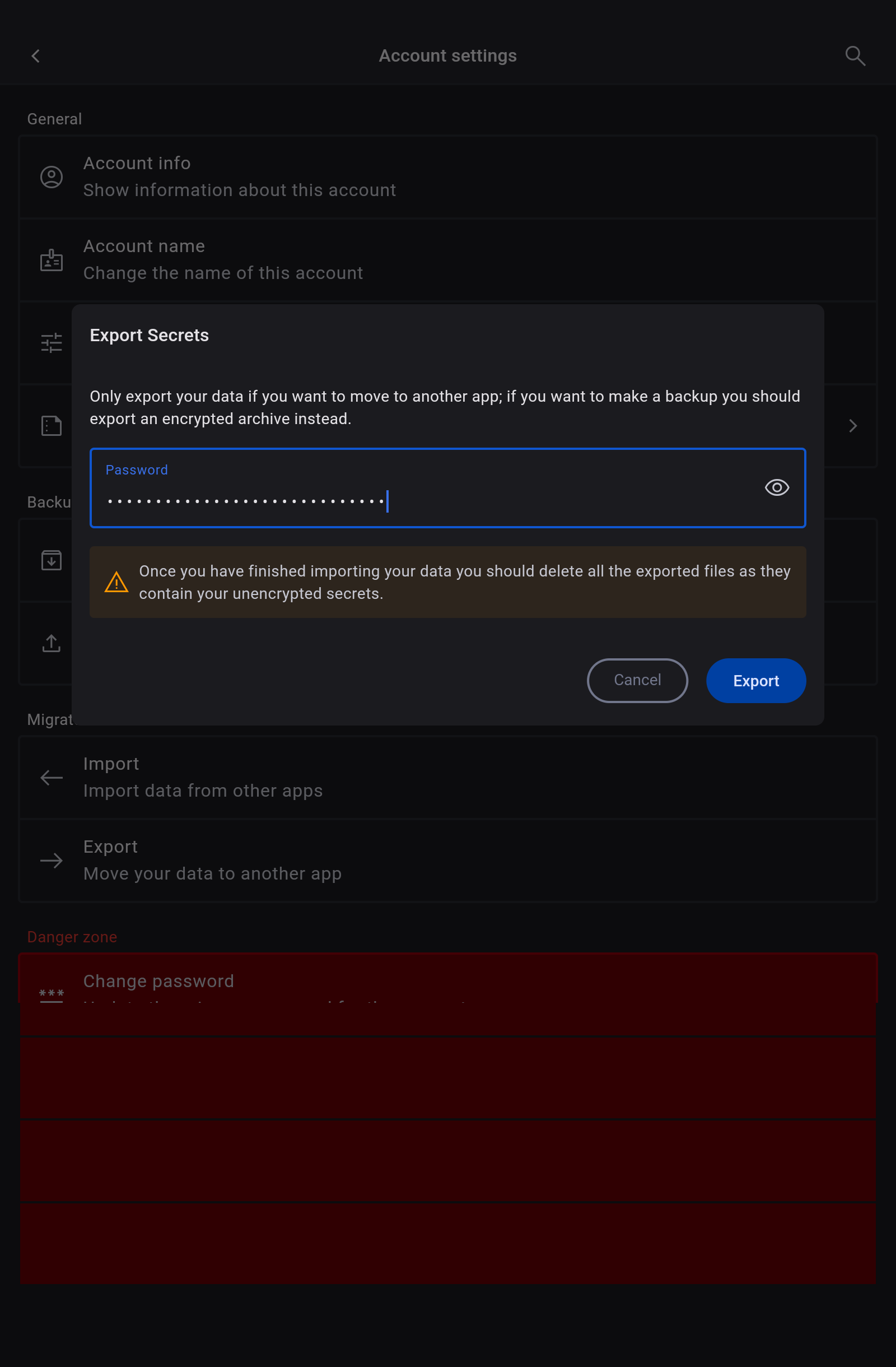Open search with the magnifier icon

pos(855,55)
